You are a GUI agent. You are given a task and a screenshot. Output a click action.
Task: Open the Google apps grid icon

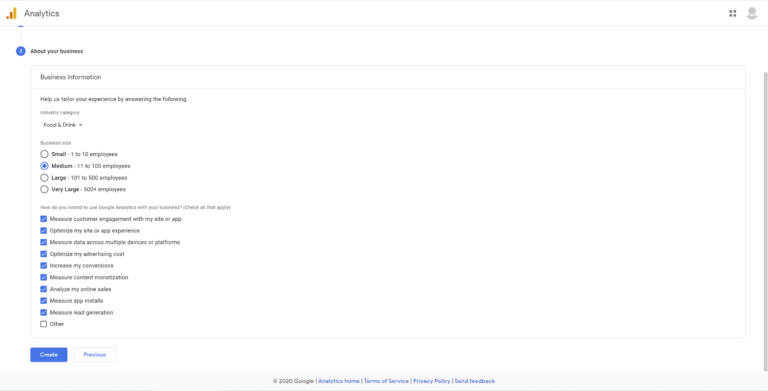click(x=732, y=14)
